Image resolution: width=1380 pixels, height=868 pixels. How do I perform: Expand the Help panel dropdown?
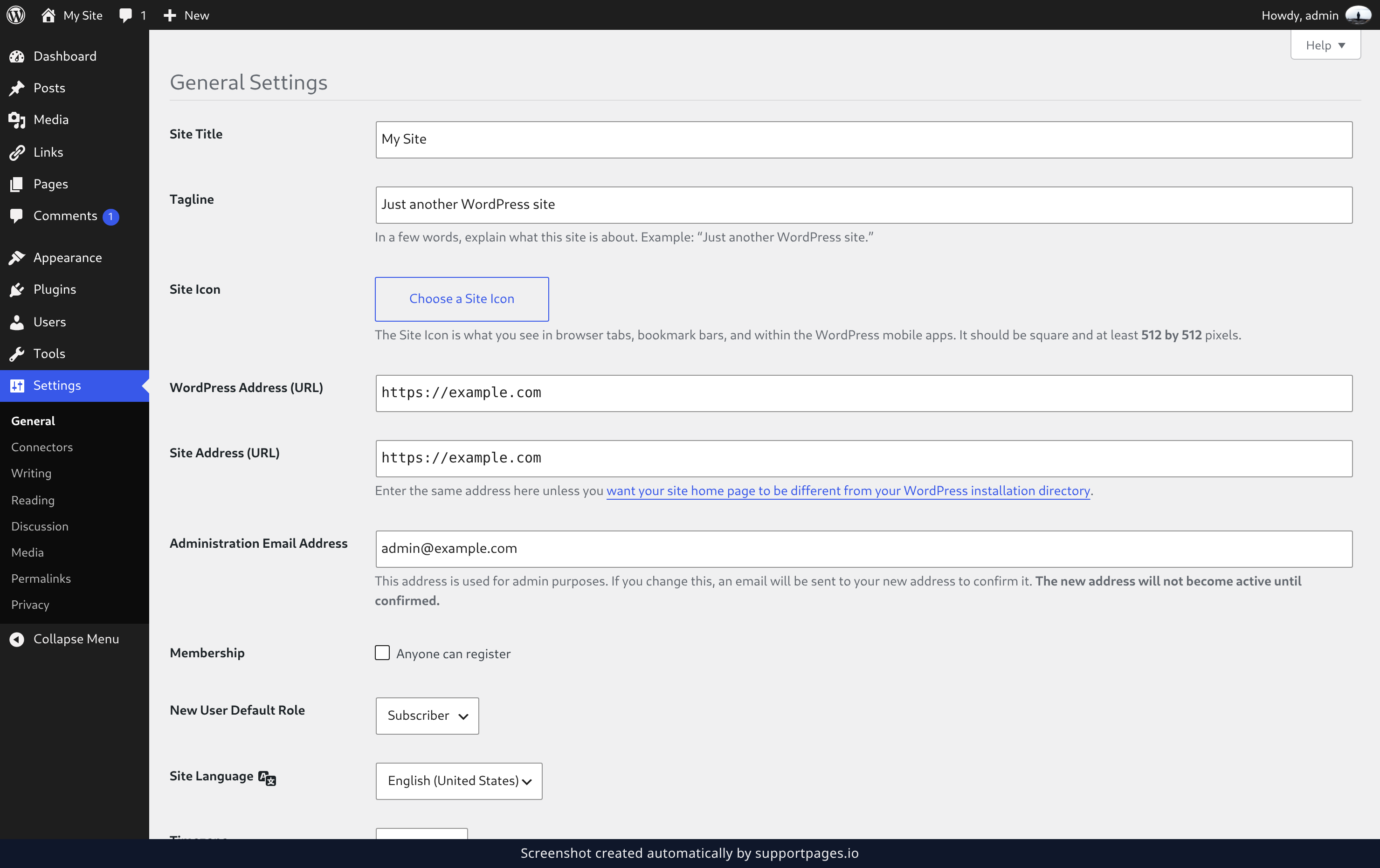1325,45
